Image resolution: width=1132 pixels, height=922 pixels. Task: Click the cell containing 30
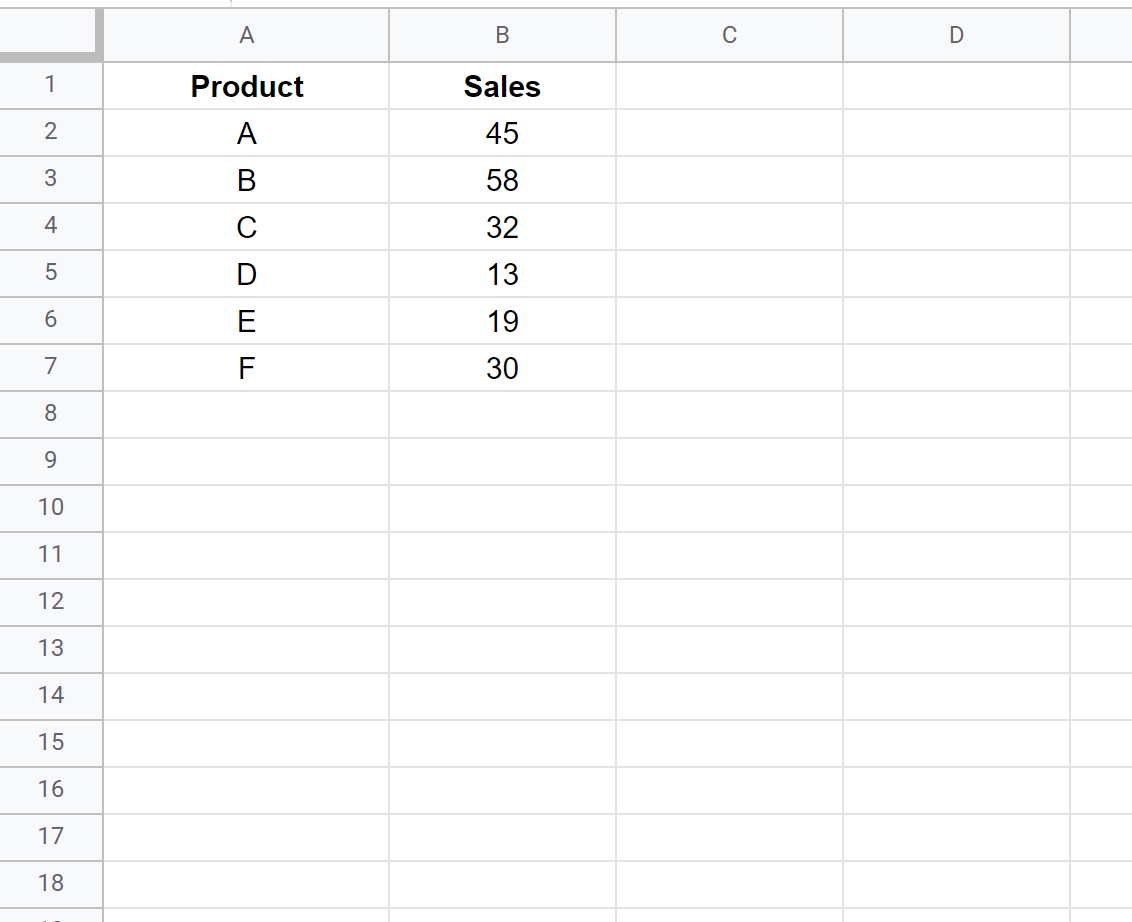tap(502, 368)
